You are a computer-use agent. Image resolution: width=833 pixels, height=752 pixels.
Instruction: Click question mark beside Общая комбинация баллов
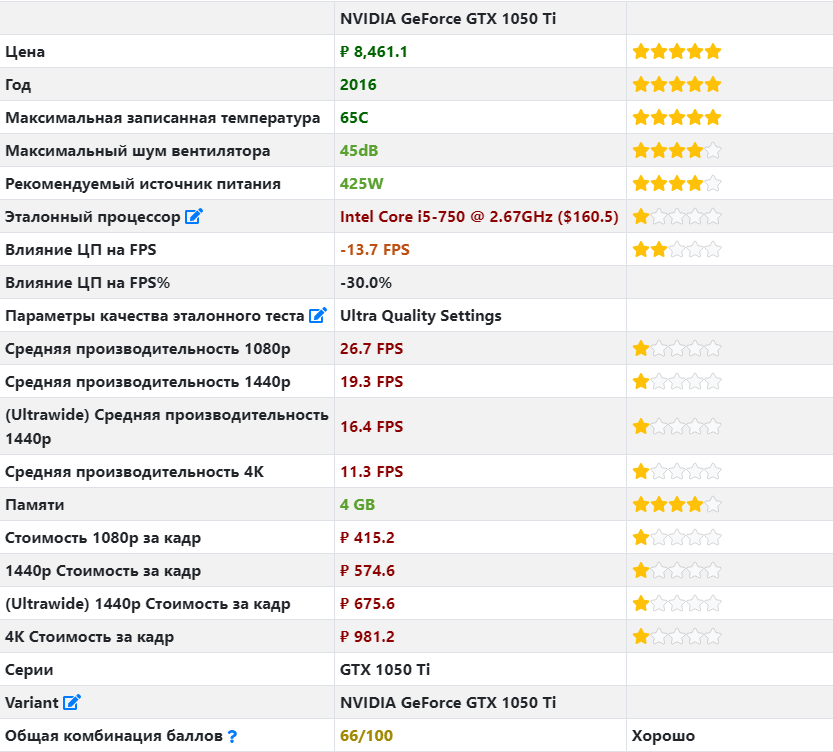click(232, 736)
